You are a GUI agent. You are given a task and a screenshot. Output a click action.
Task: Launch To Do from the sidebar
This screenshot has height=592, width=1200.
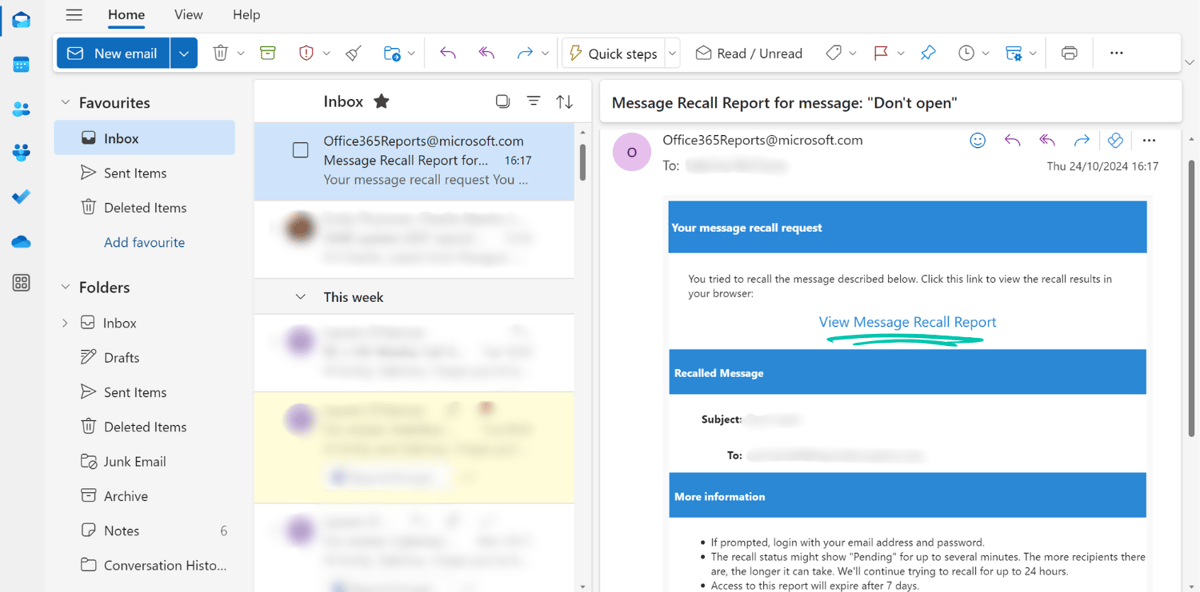(20, 196)
